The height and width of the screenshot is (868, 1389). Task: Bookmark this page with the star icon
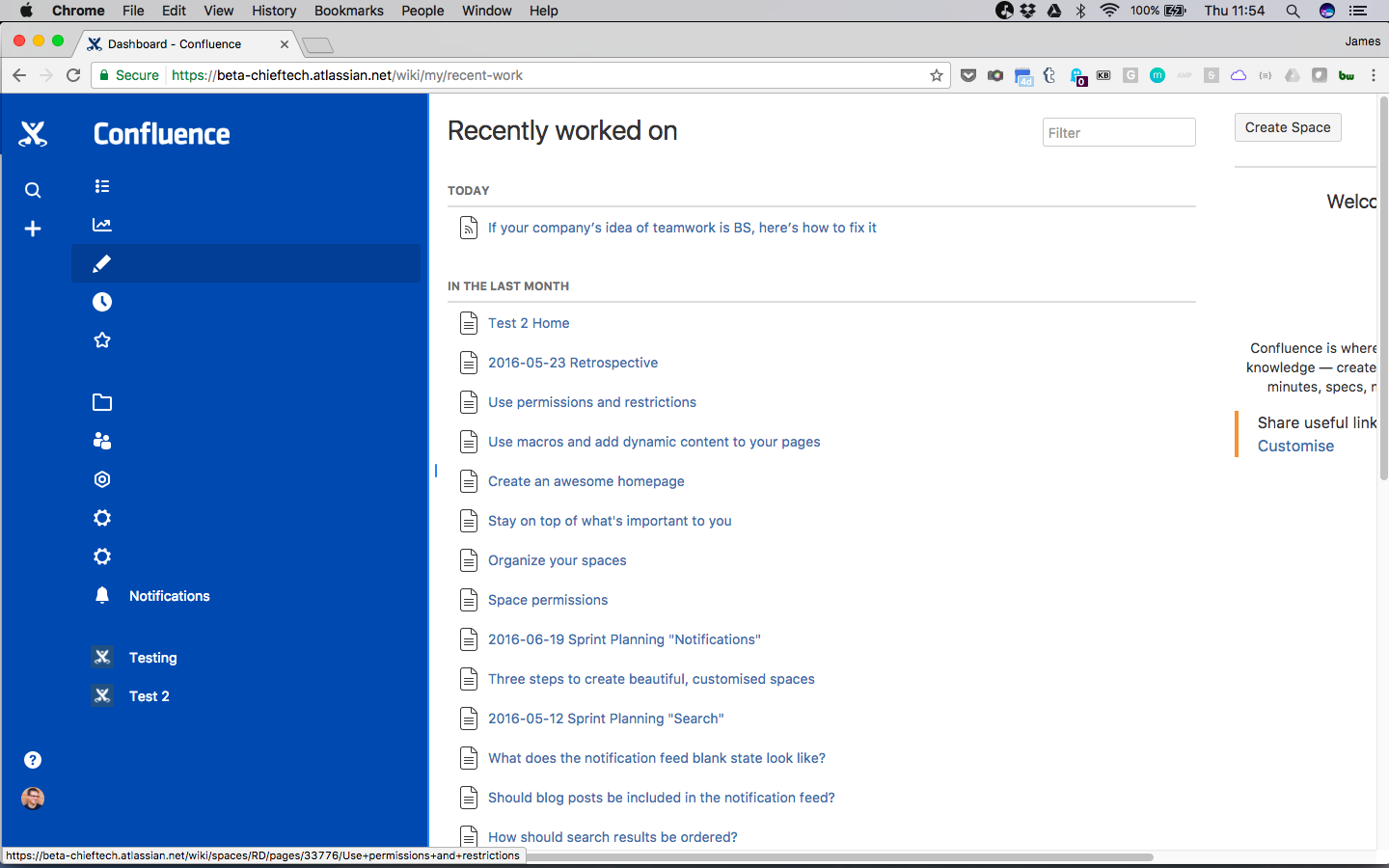coord(936,75)
